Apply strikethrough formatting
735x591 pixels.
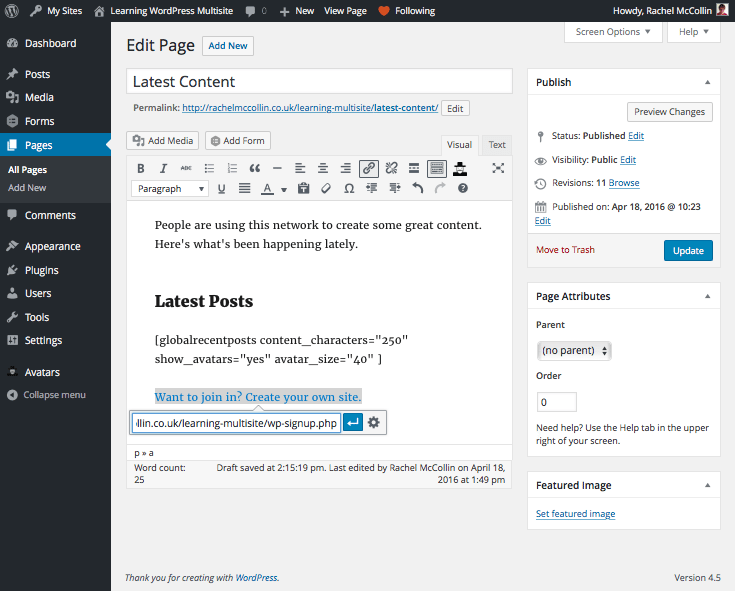pyautogui.click(x=186, y=168)
